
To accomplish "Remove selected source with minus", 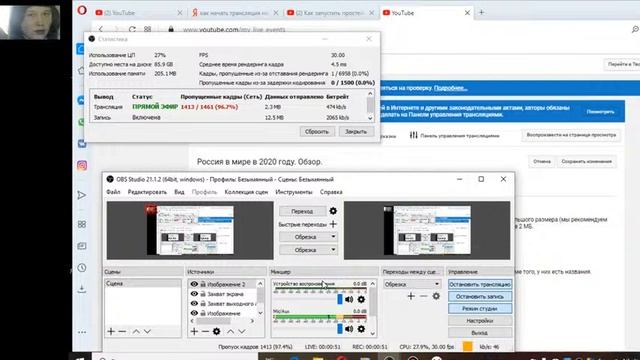I will point(205,331).
